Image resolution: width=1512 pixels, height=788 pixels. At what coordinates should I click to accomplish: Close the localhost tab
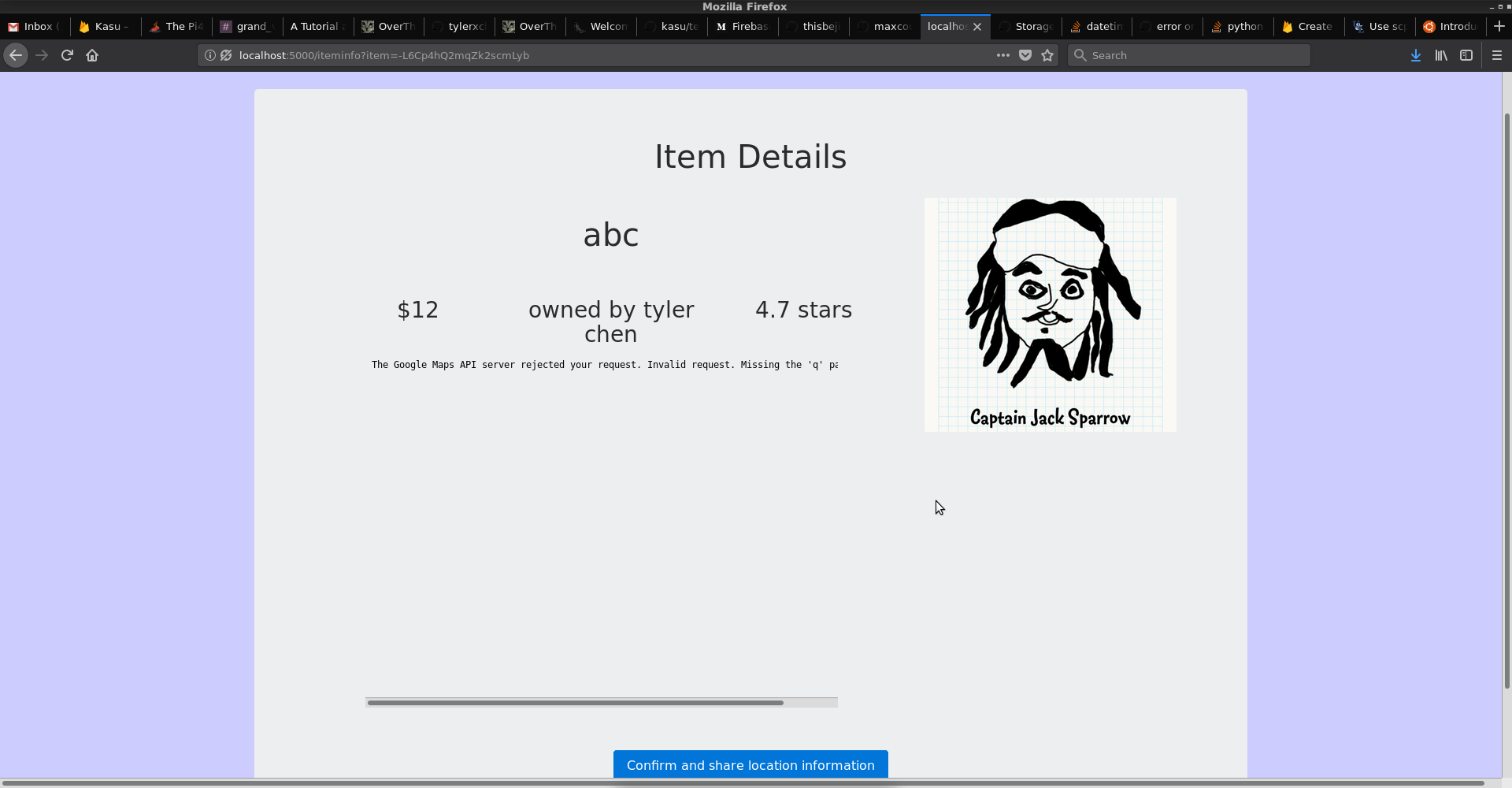click(x=977, y=26)
